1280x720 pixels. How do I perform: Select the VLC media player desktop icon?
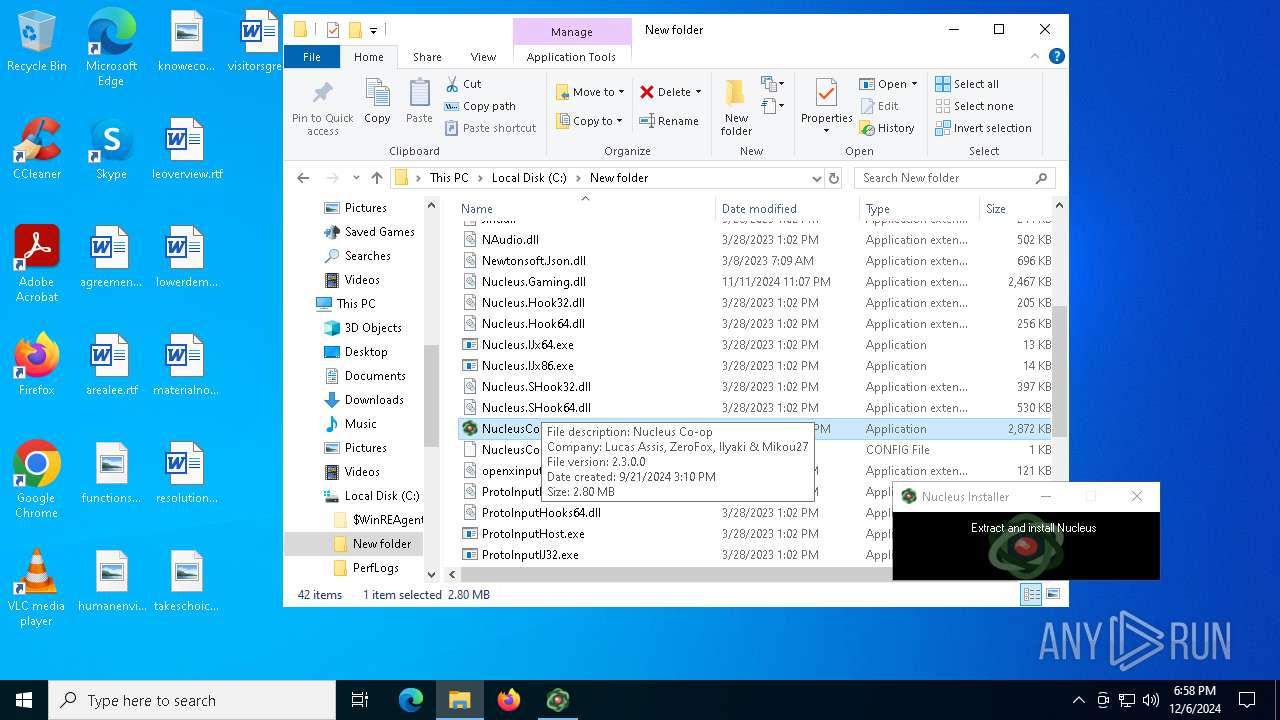coord(37,588)
